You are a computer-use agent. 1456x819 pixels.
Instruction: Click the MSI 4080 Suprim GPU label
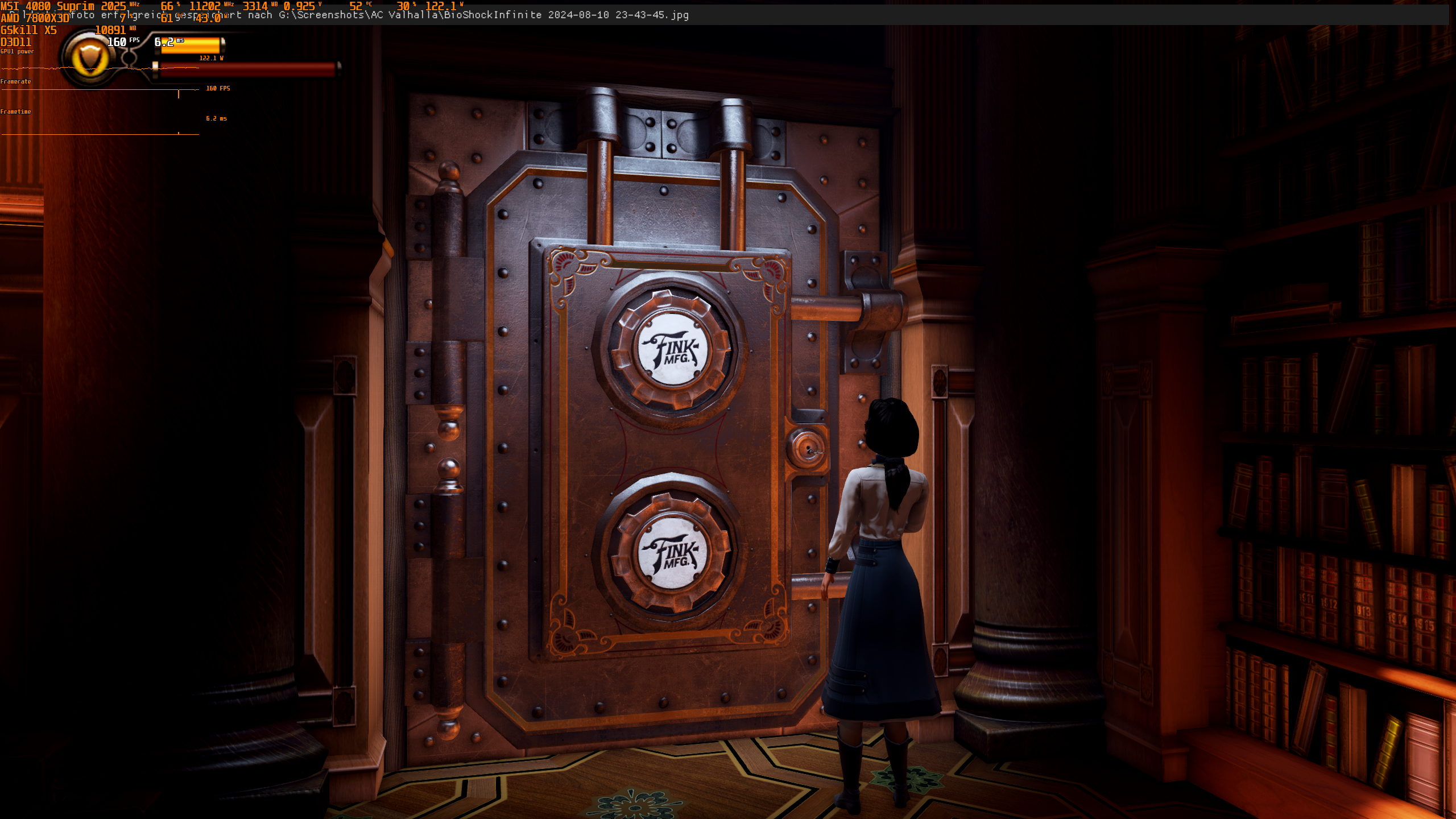[48, 6]
